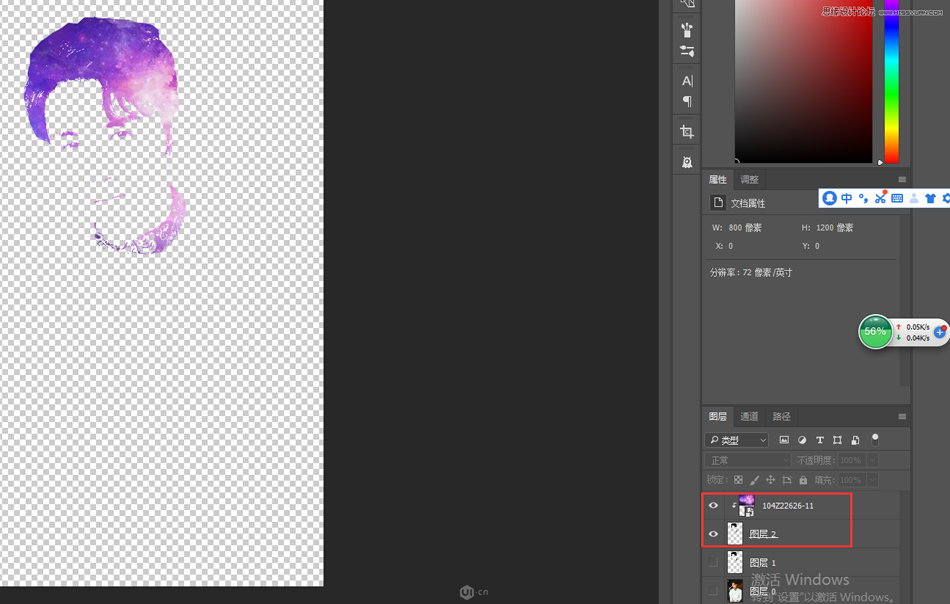Open the crop-shaped panel icon in dock
This screenshot has height=604, width=950.
tap(686, 131)
